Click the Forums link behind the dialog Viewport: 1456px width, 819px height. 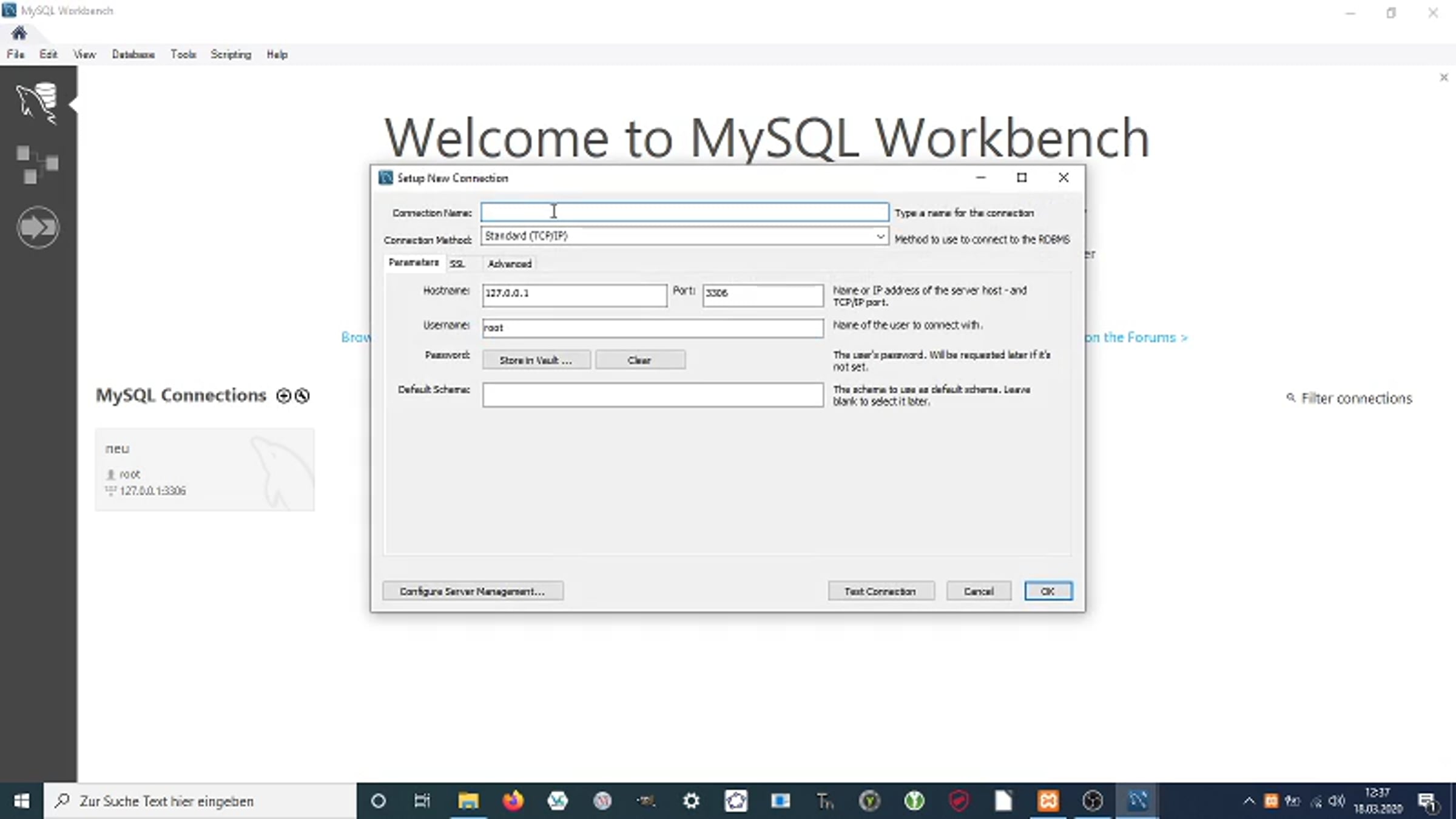(x=1136, y=337)
